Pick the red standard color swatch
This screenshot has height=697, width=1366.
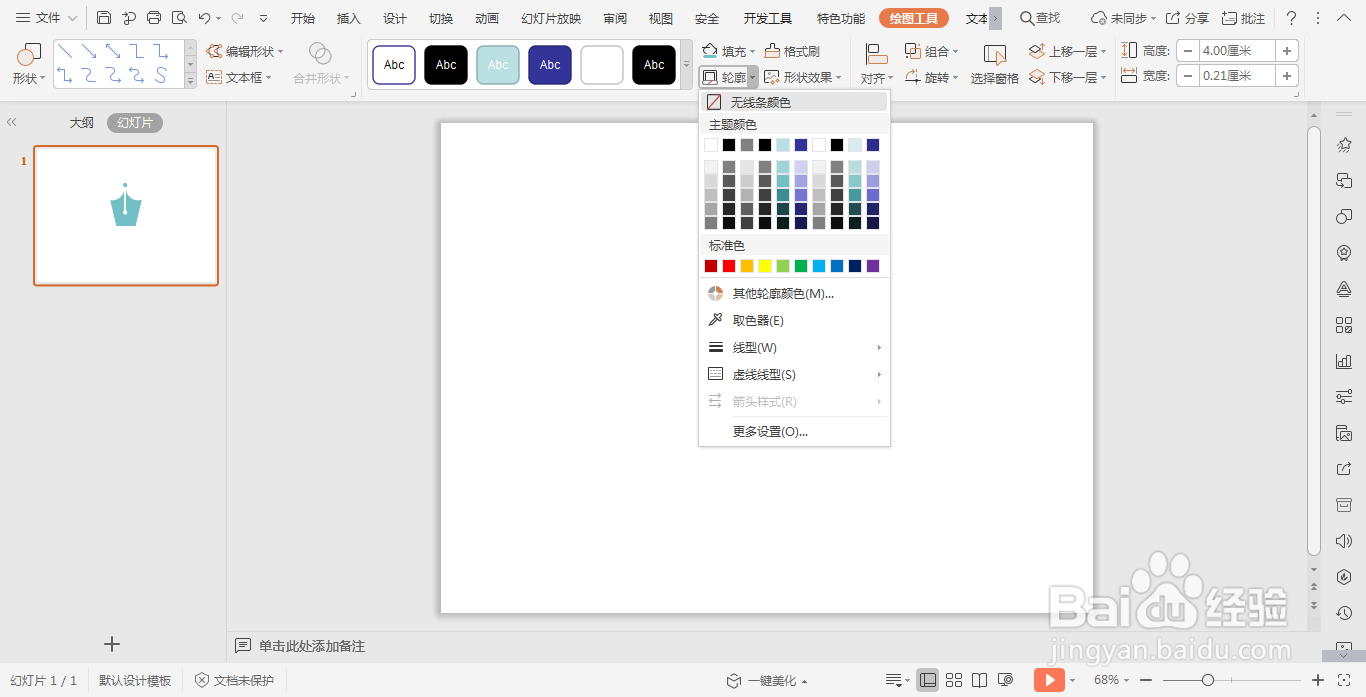click(x=729, y=266)
